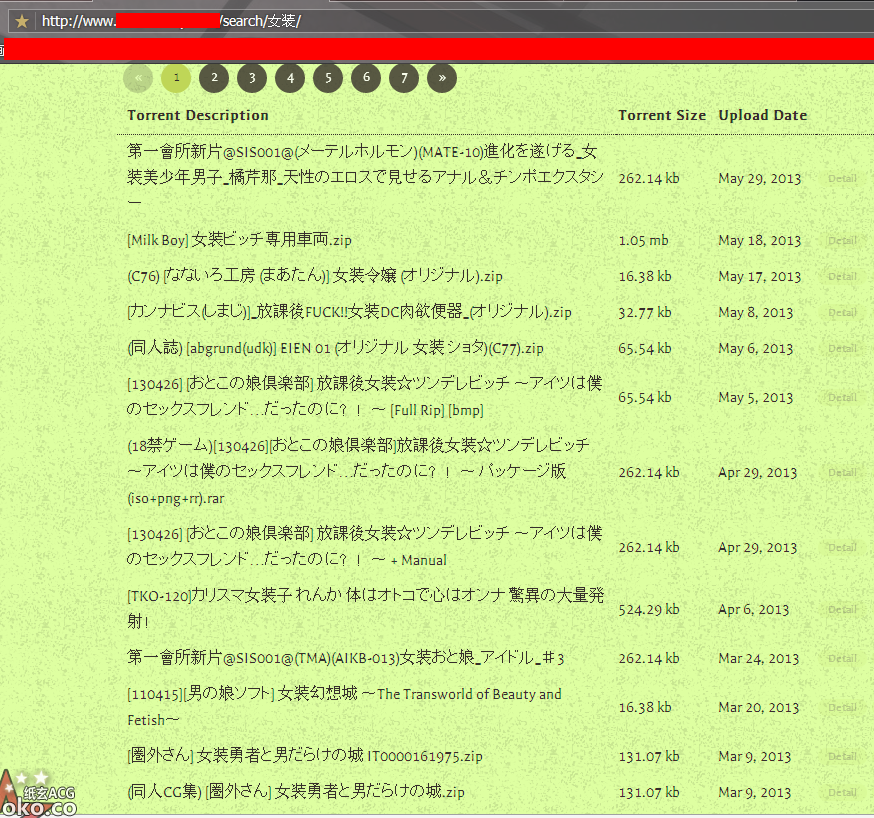Screen dimensions: 874x818
Task: Click the 32.77 kb size value
Action: (x=645, y=312)
